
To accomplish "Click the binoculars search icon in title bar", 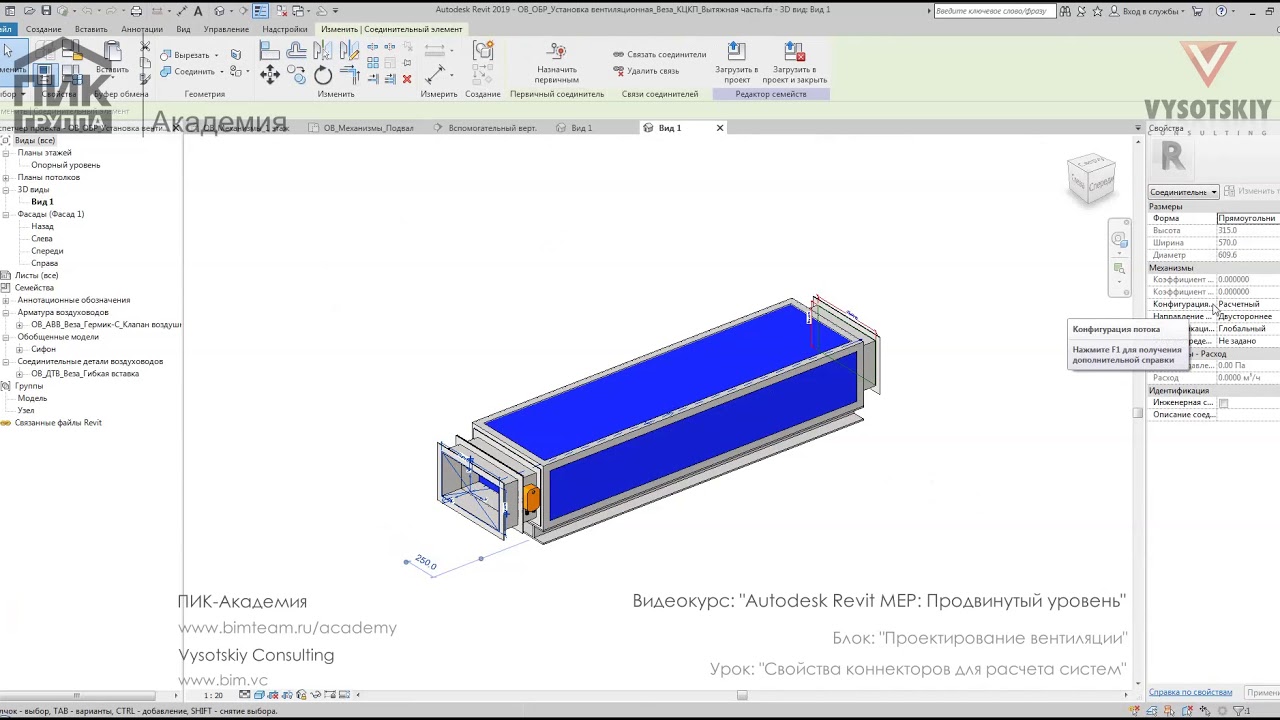I will (x=1065, y=11).
